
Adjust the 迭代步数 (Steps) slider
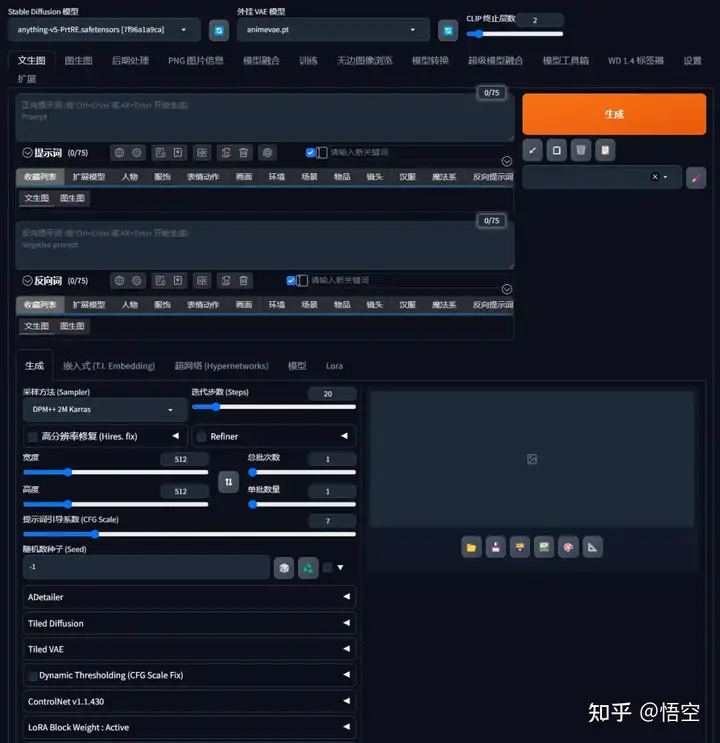(x=274, y=407)
